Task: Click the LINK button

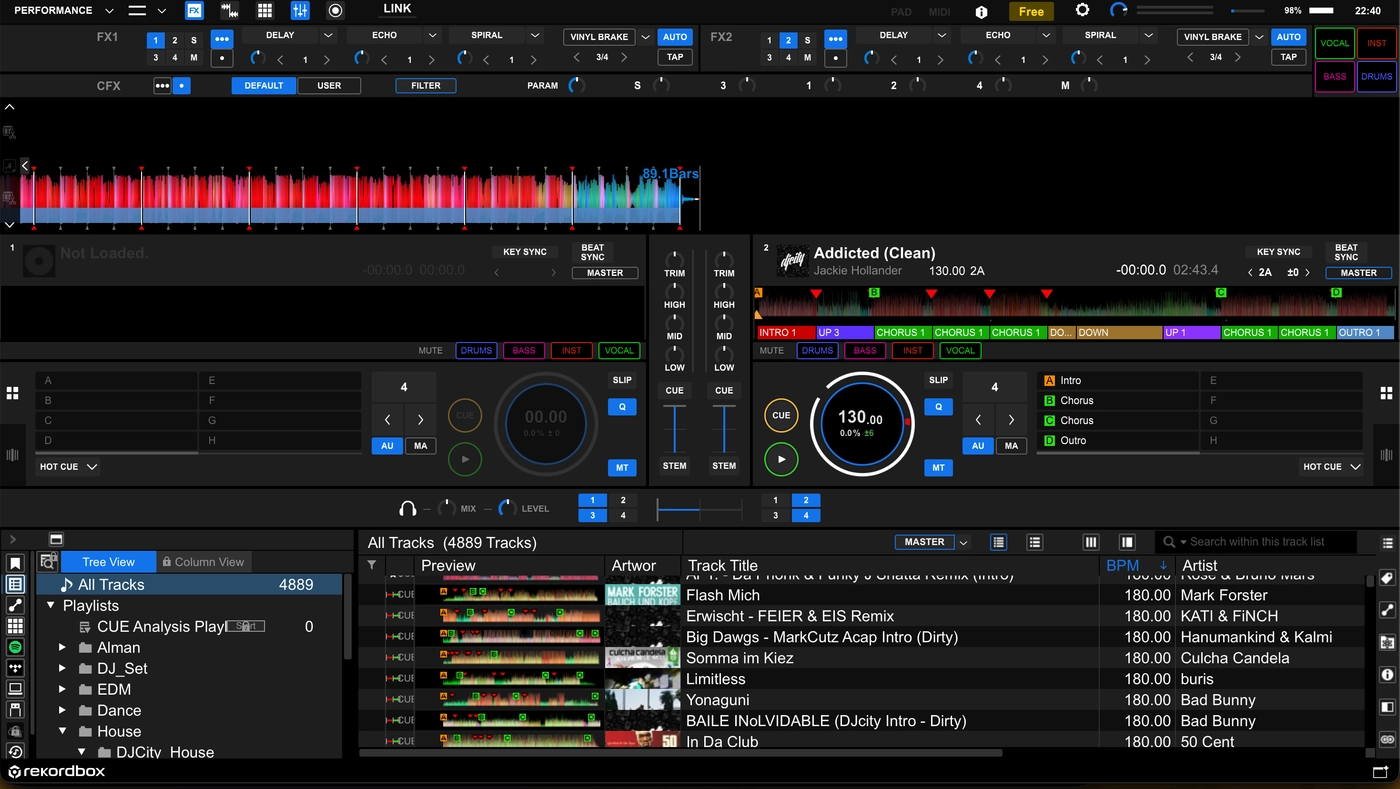Action: [397, 9]
